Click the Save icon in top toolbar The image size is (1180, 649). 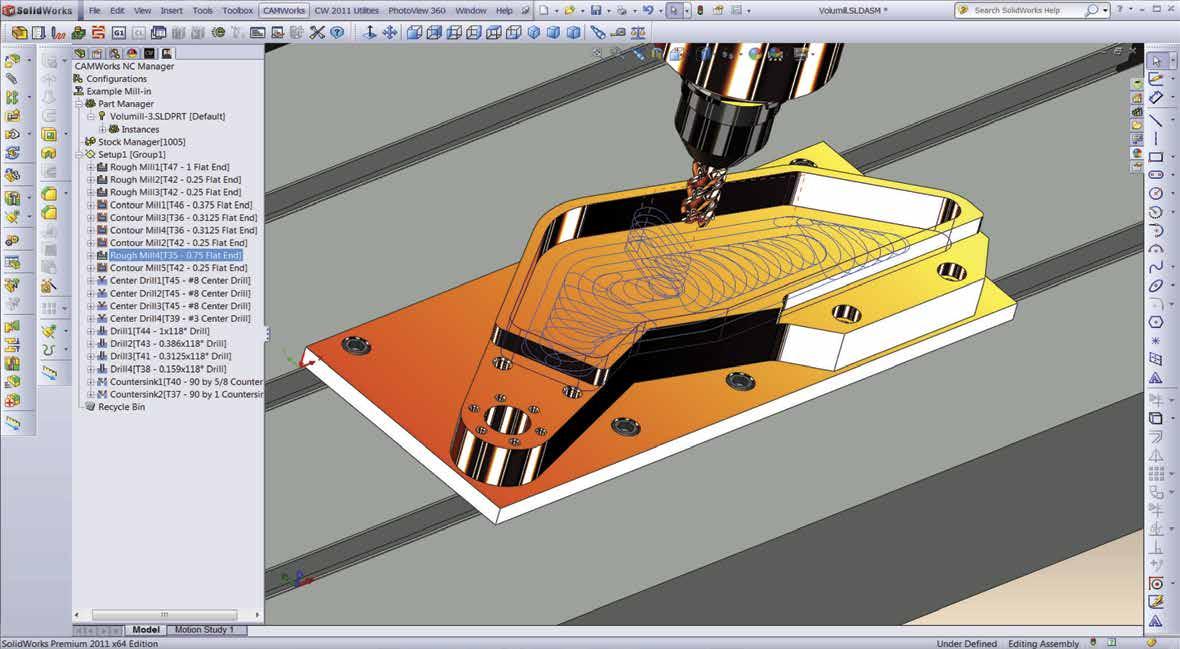pyautogui.click(x=595, y=11)
